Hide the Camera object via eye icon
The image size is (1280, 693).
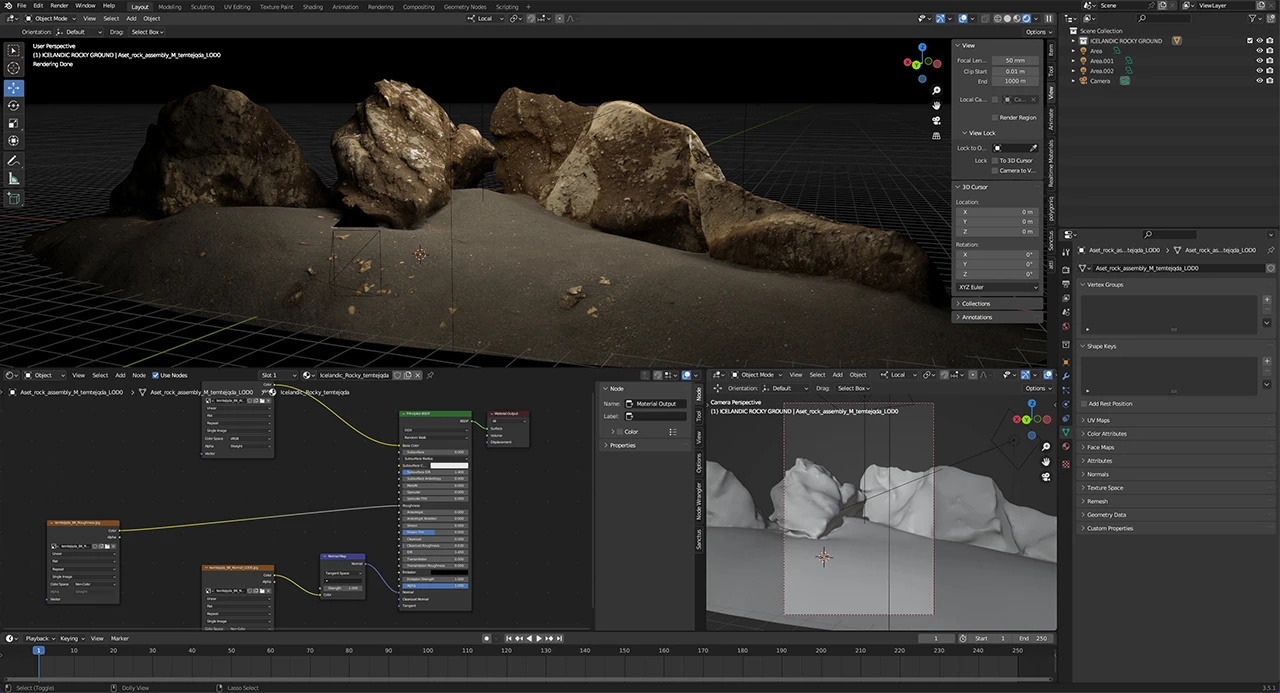1259,81
